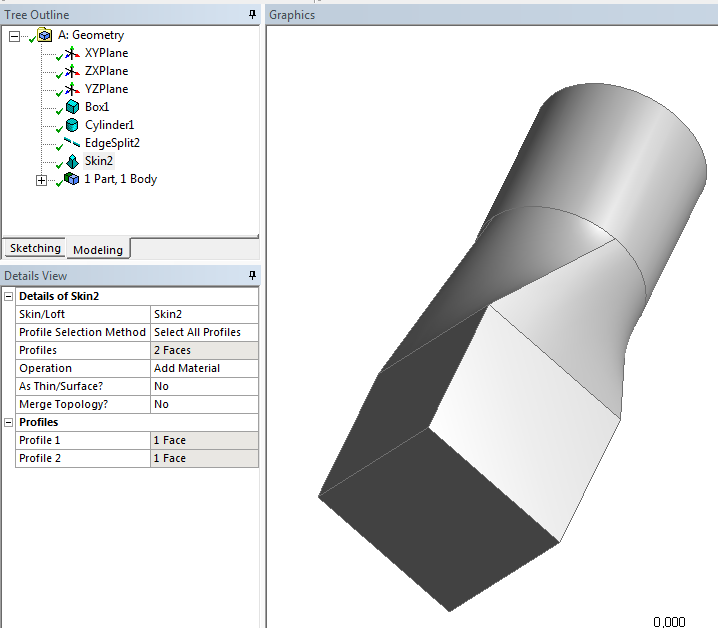Click Profile 2 value 1 Face

(x=204, y=458)
